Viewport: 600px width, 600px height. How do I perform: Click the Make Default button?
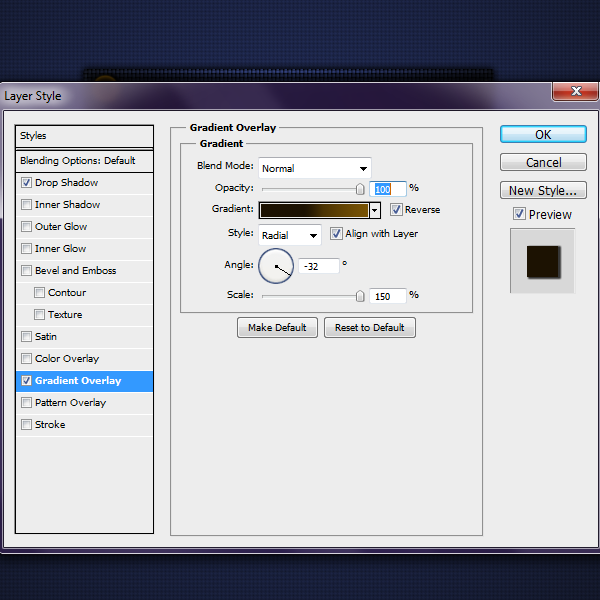277,328
